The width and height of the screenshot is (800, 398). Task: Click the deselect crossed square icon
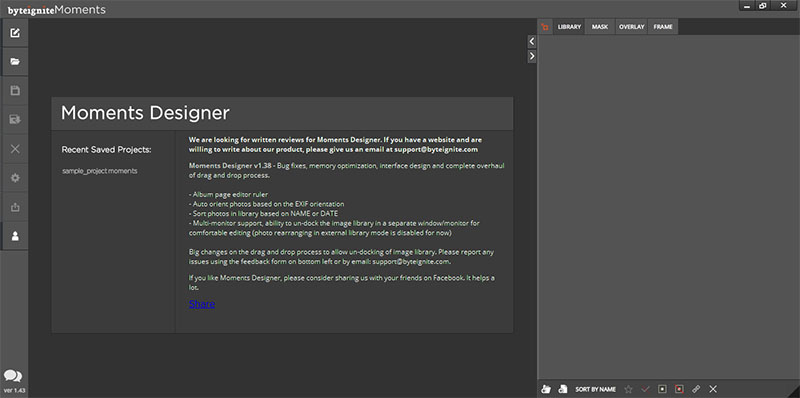(x=679, y=389)
